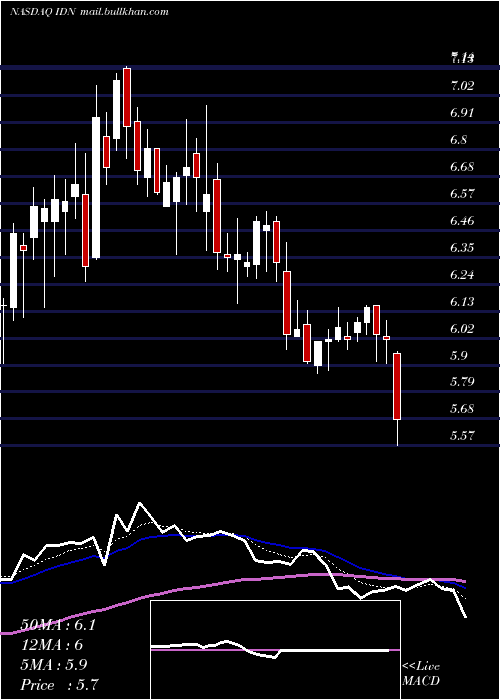Click the 6.35 price axis label

[462, 248]
